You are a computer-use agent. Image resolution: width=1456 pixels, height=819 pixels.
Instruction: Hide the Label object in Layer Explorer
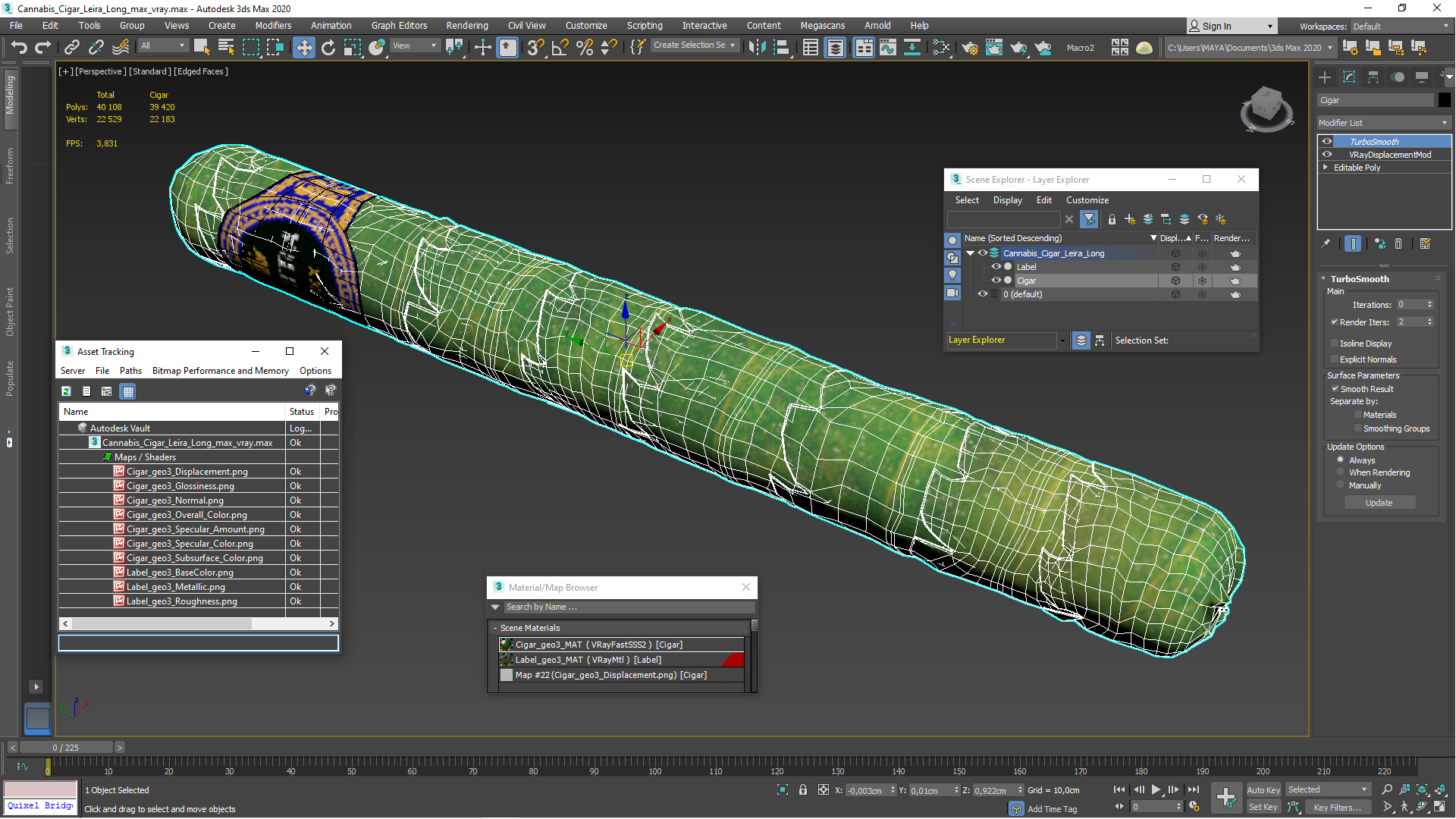[x=996, y=267]
